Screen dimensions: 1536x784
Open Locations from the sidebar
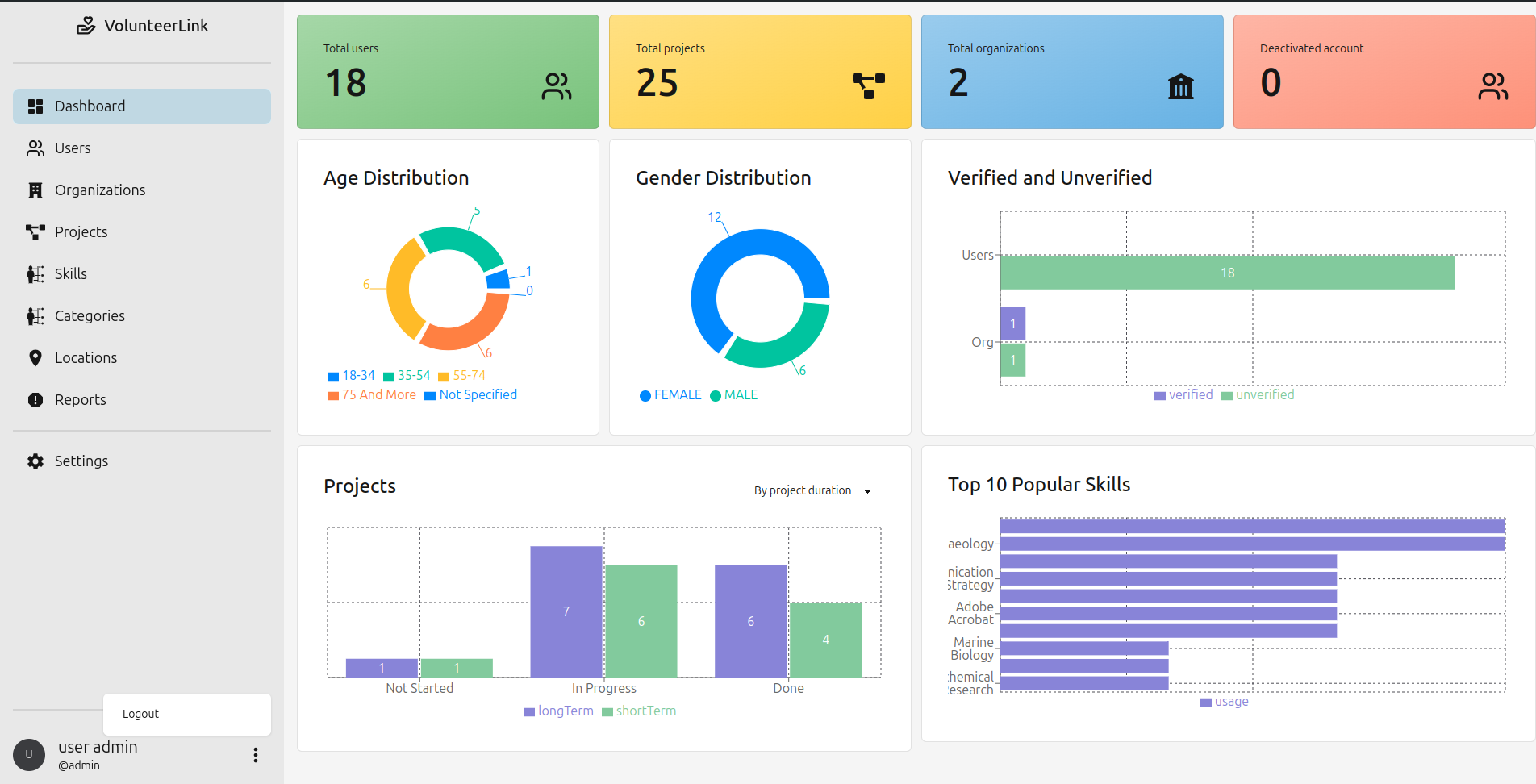click(x=142, y=358)
